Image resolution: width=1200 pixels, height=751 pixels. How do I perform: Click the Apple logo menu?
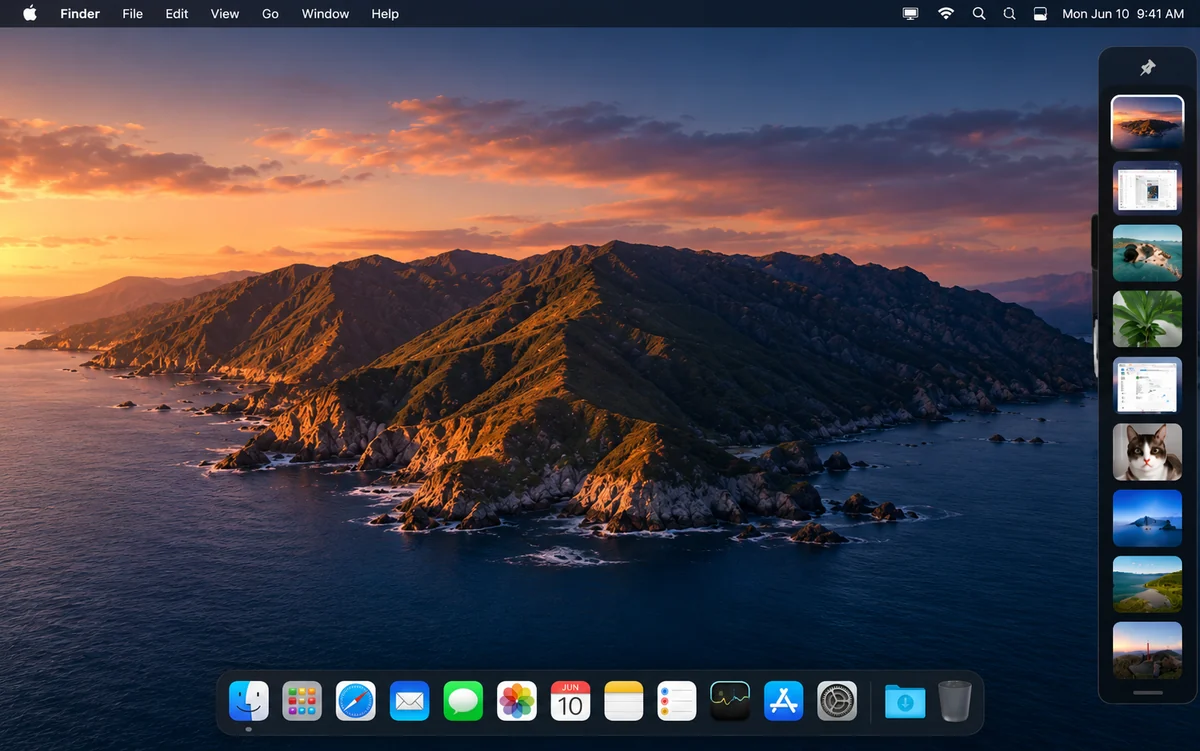pyautogui.click(x=30, y=14)
